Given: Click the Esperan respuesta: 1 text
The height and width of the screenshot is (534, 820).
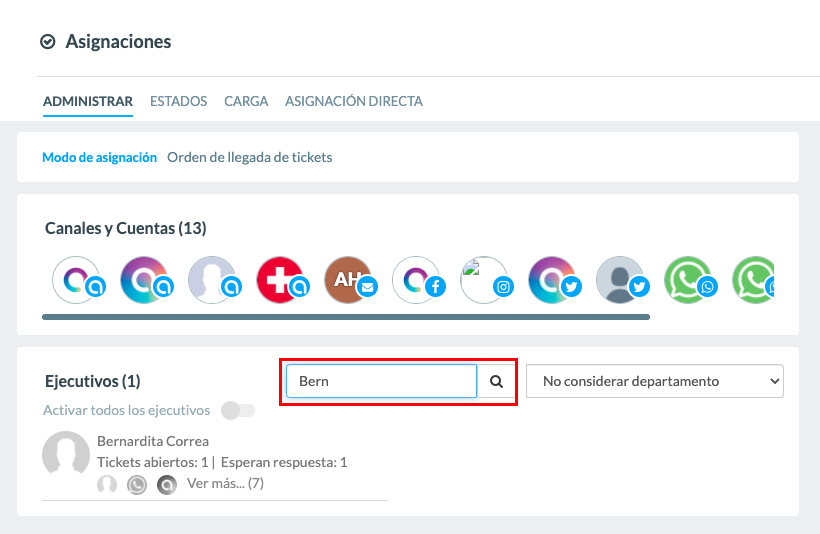Looking at the screenshot, I should coord(284,462).
